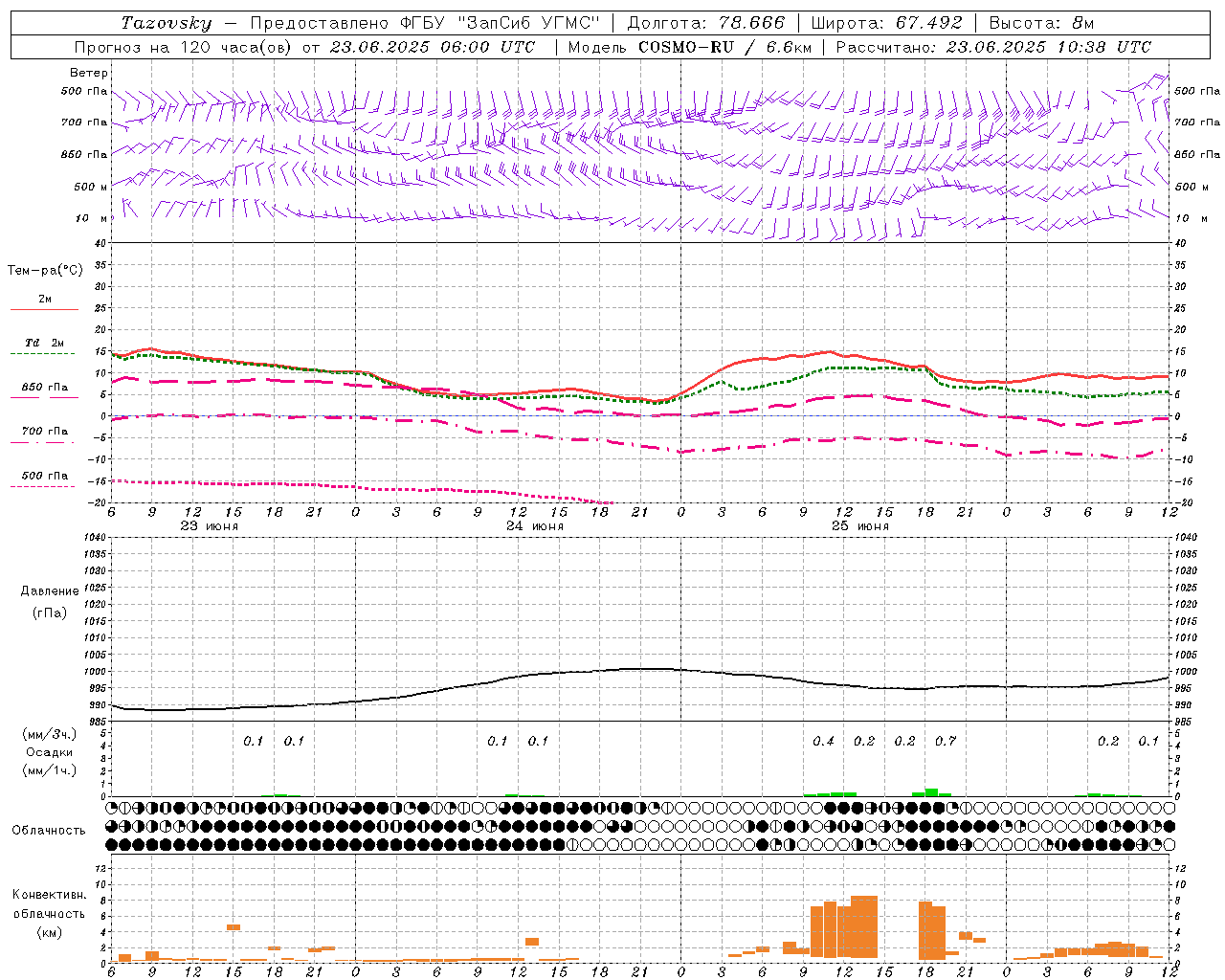Click the Конвективн. облачность label
1225x980 pixels.
(49, 903)
